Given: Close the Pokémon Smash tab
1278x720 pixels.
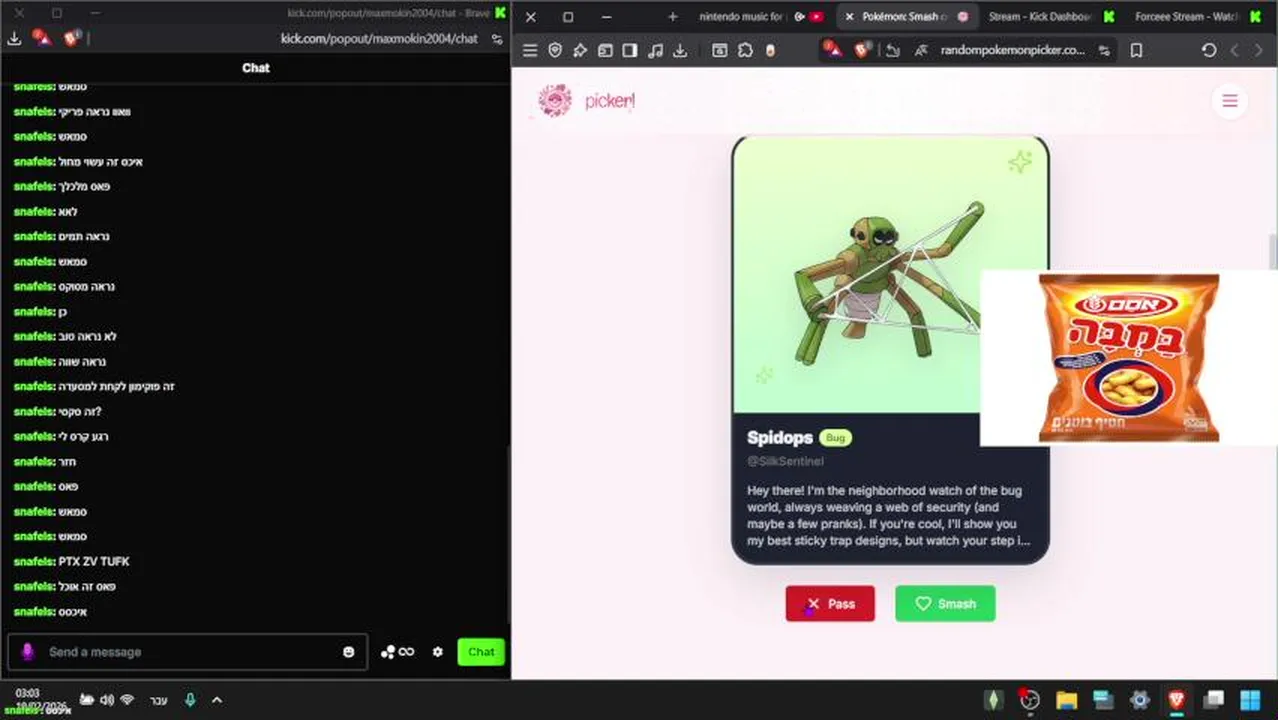Looking at the screenshot, I should (x=849, y=16).
